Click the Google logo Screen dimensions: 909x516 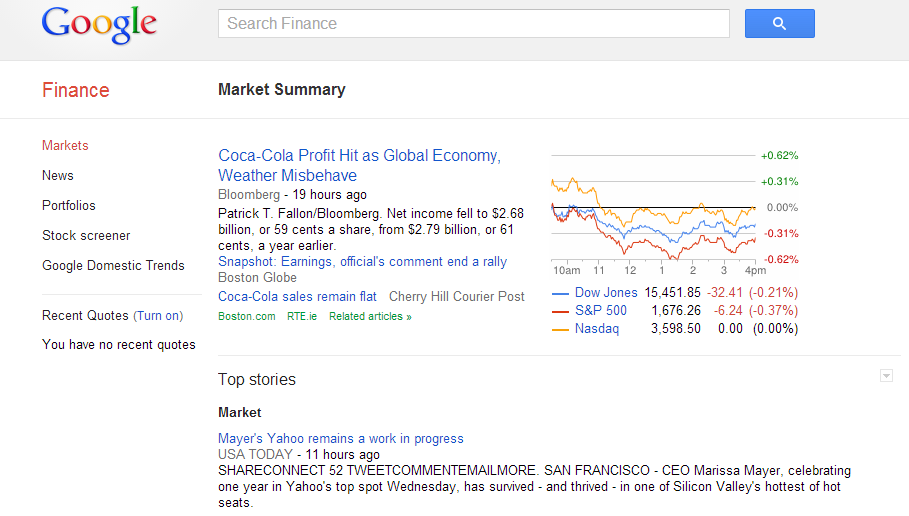pyautogui.click(x=99, y=25)
